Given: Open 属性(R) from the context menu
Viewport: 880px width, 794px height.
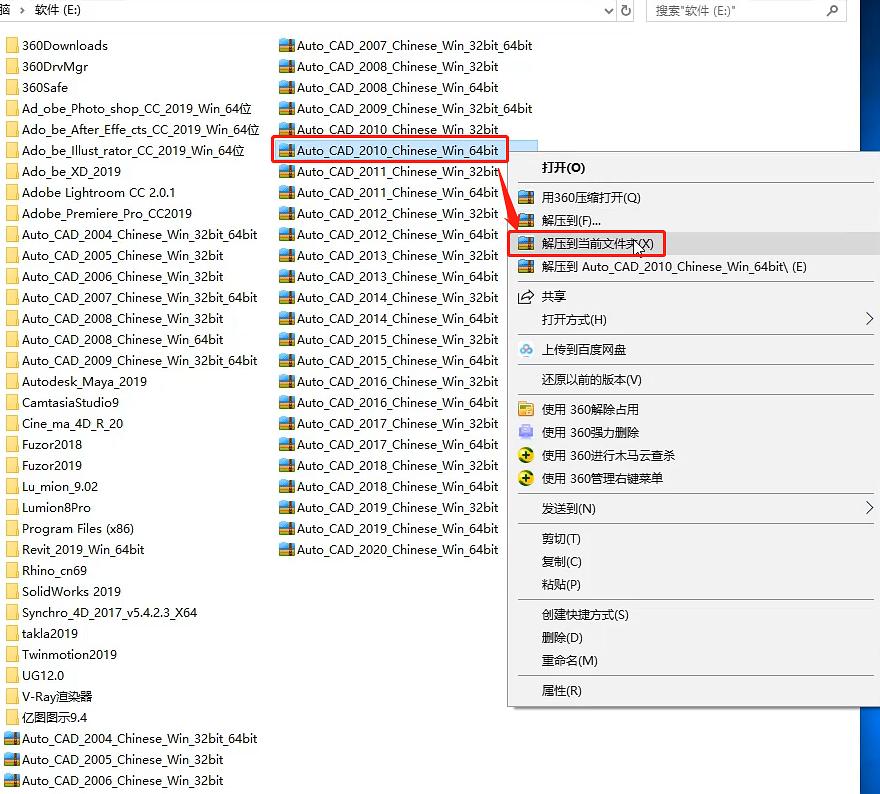Looking at the screenshot, I should click(x=561, y=690).
